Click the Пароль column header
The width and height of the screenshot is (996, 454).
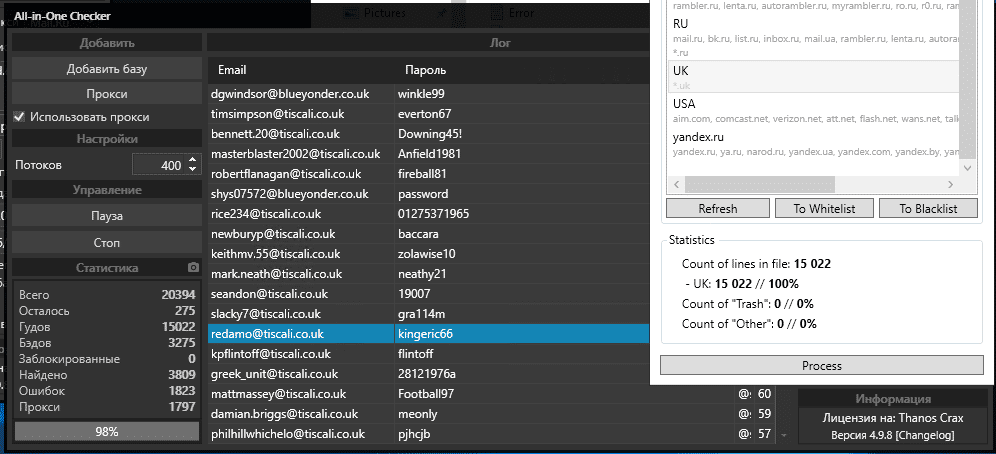(x=425, y=70)
